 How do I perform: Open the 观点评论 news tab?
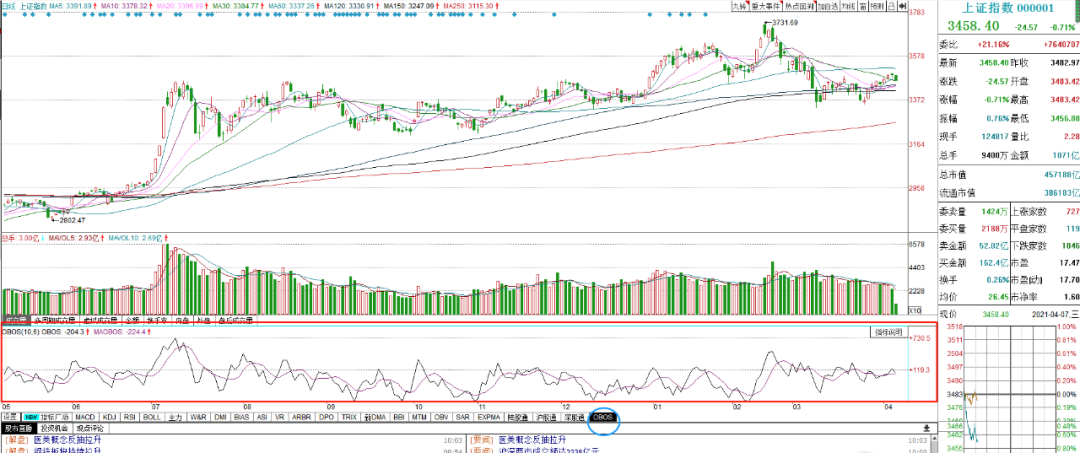pyautogui.click(x=92, y=428)
